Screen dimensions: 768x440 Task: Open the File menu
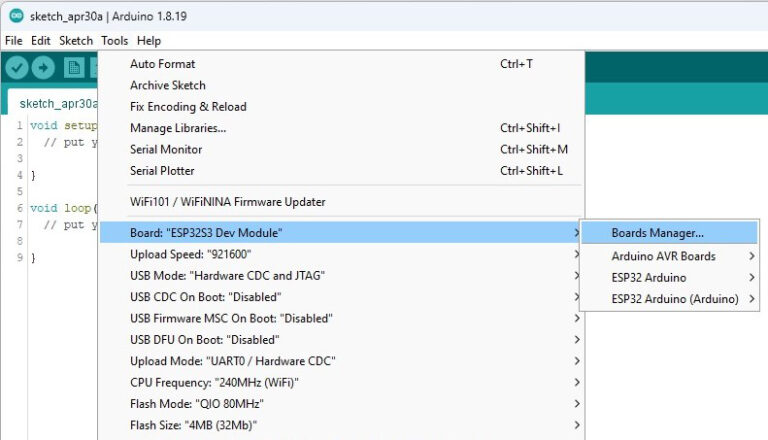13,41
